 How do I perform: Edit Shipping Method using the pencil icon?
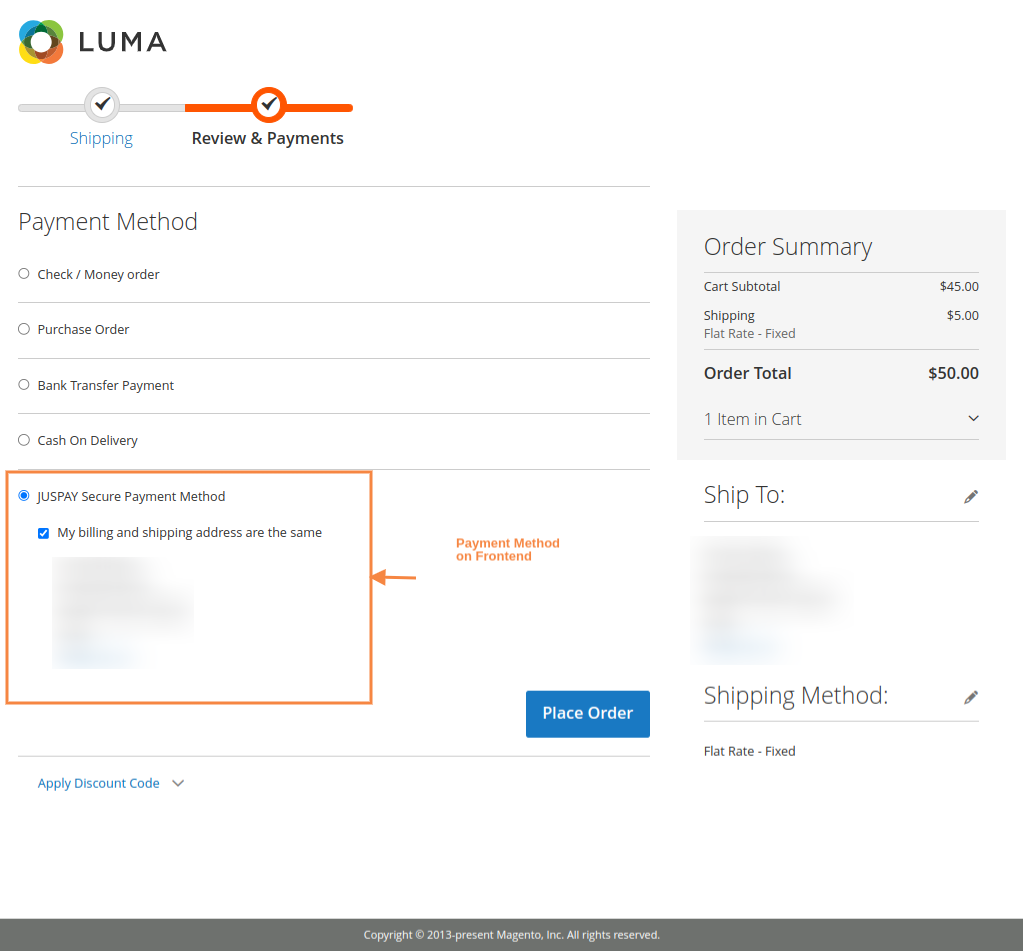coord(971,697)
